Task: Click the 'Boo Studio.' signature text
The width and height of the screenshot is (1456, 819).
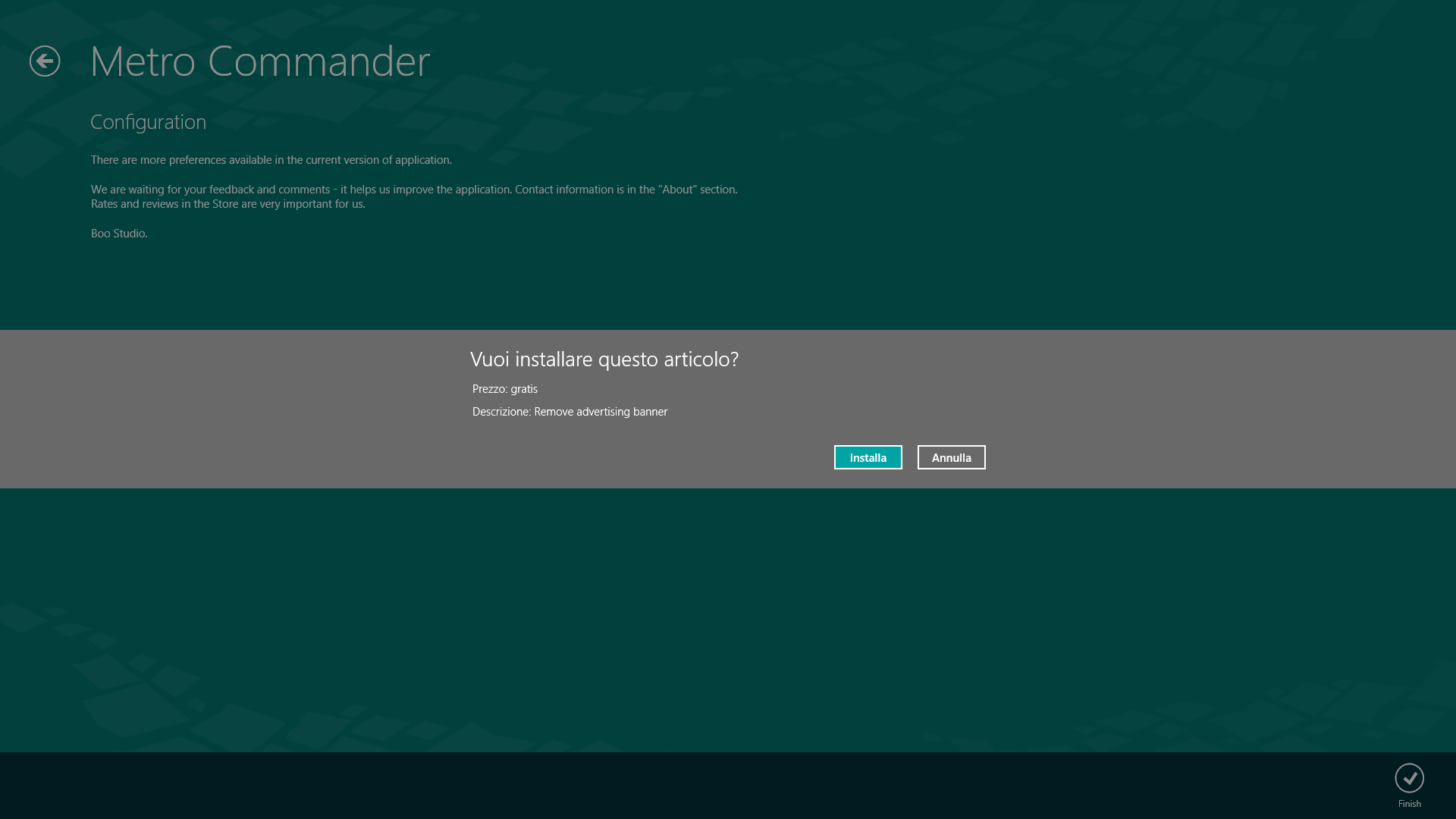Action: pos(119,234)
